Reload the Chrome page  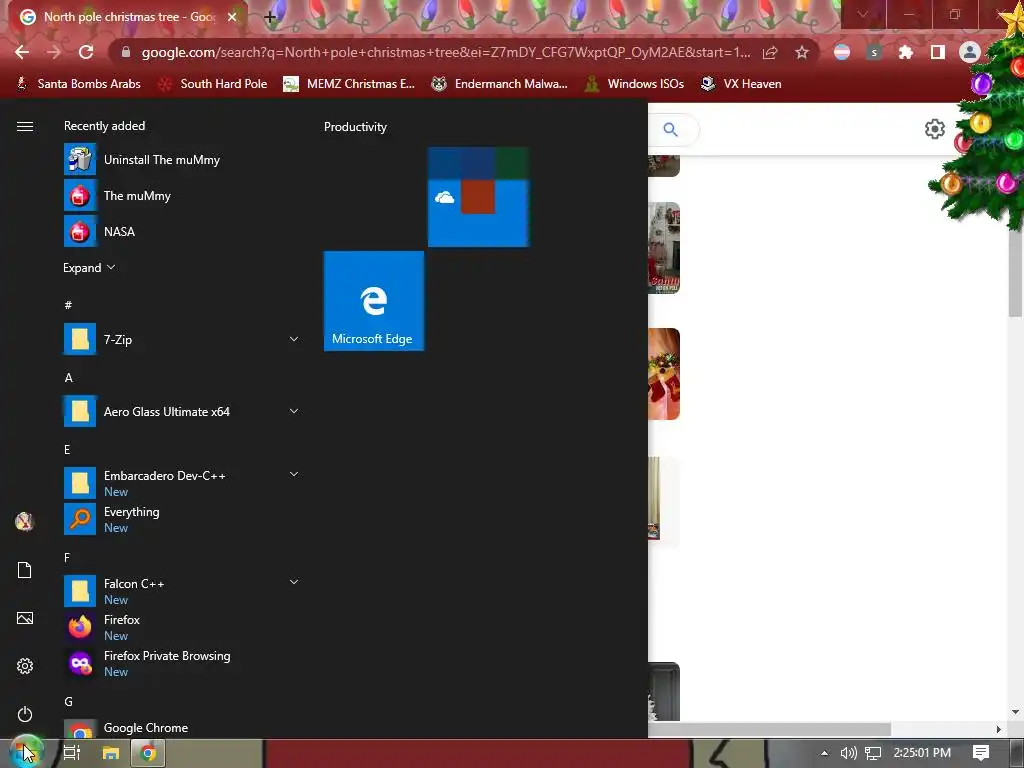[x=86, y=52]
